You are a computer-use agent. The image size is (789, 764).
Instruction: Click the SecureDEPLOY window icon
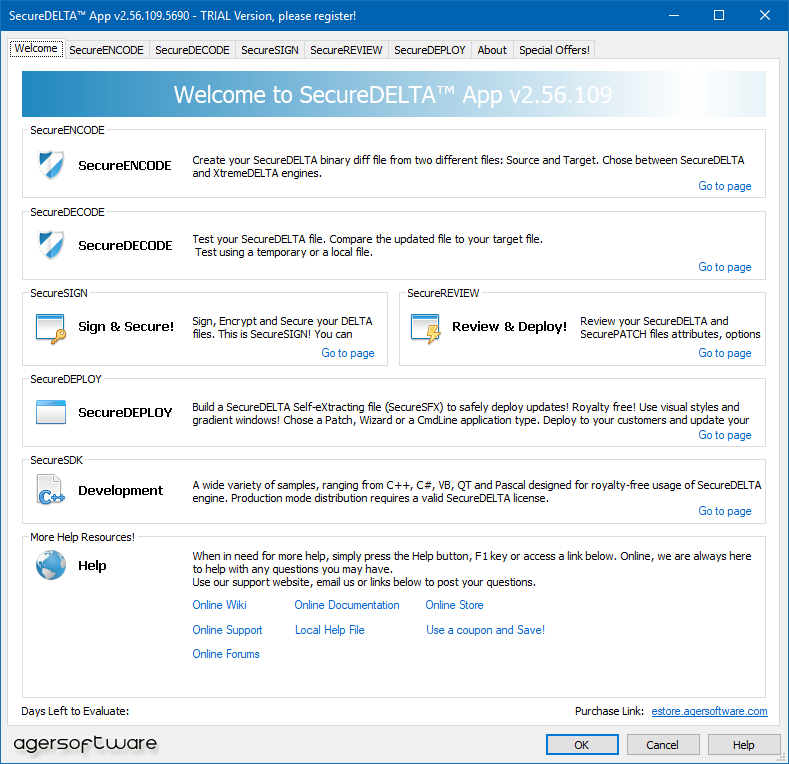tap(51, 412)
